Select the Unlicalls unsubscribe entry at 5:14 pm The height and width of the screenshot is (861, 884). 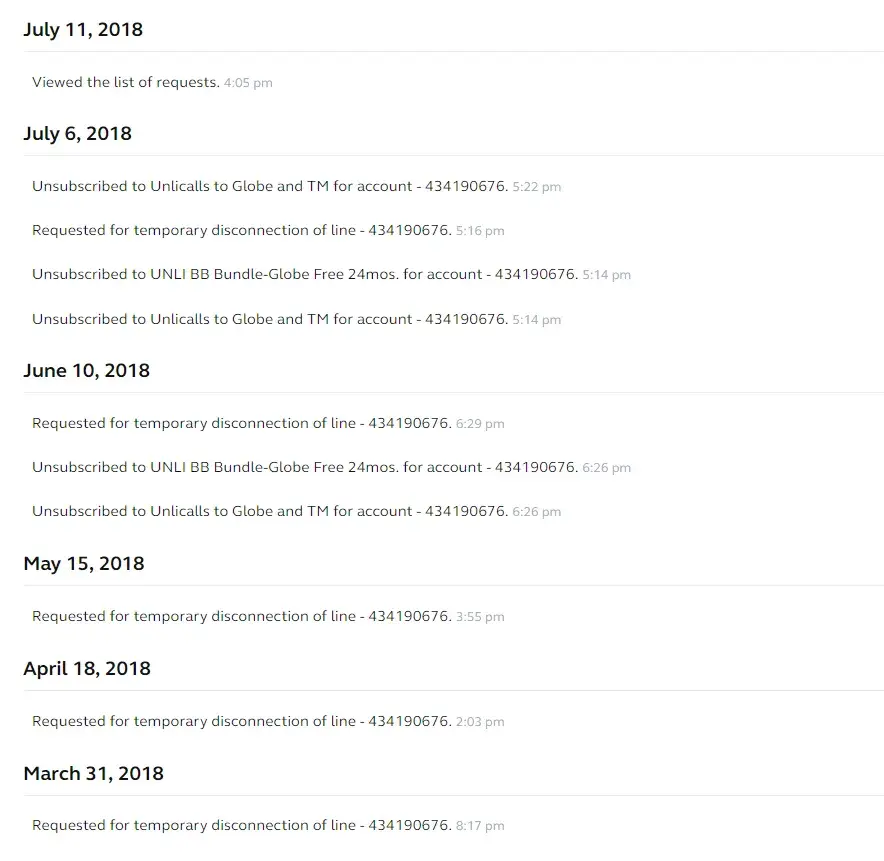[270, 319]
